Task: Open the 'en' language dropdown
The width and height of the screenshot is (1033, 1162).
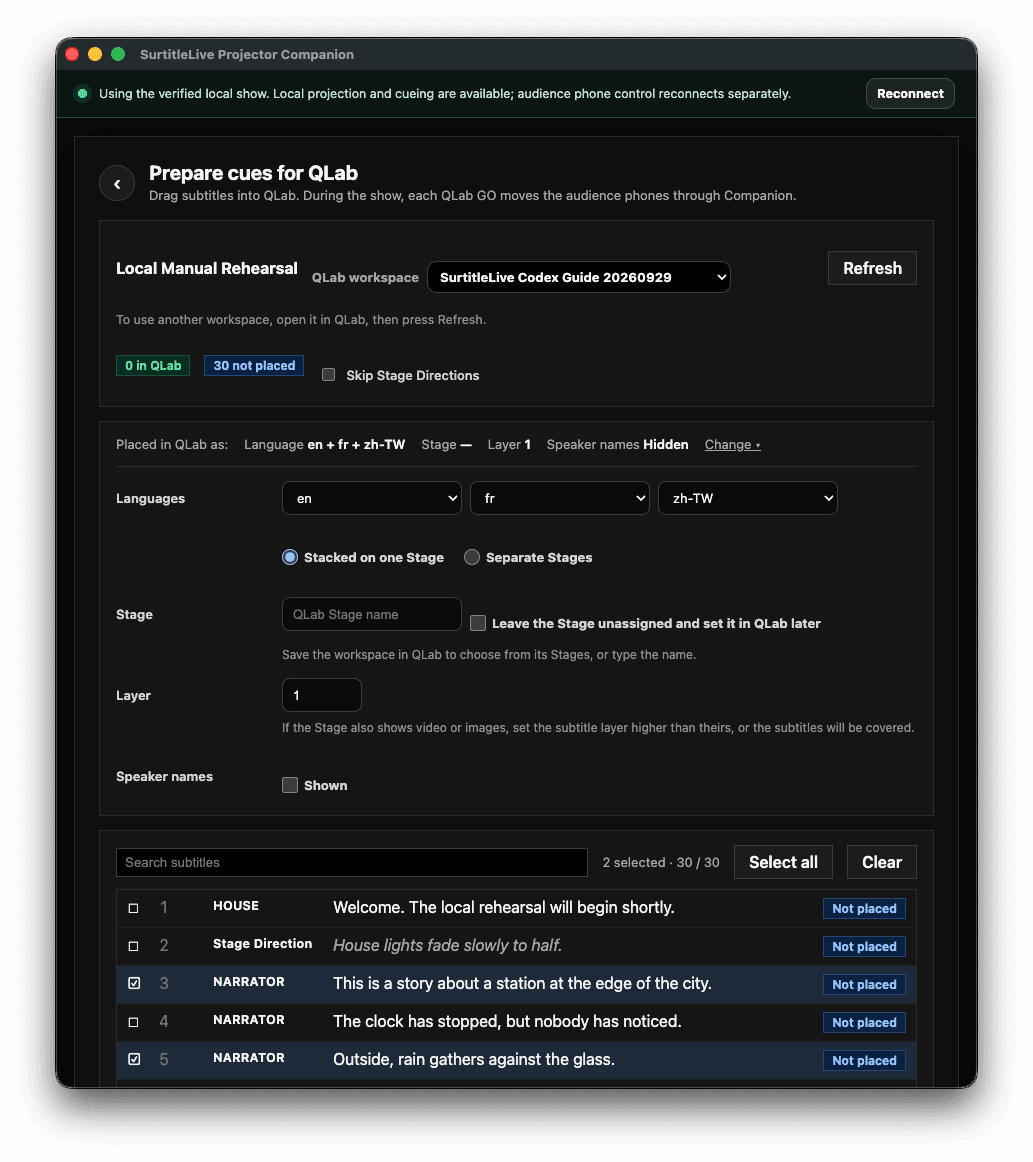Action: point(372,498)
